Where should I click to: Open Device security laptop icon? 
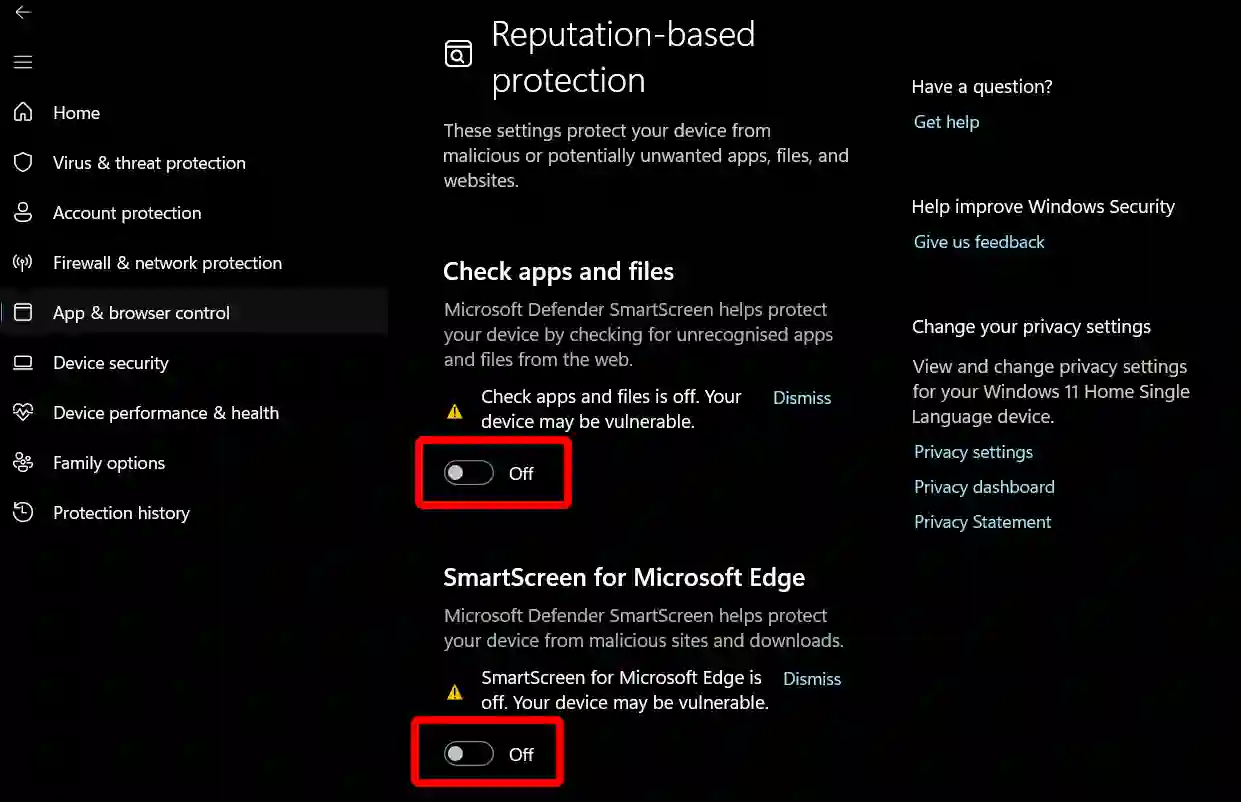click(22, 362)
